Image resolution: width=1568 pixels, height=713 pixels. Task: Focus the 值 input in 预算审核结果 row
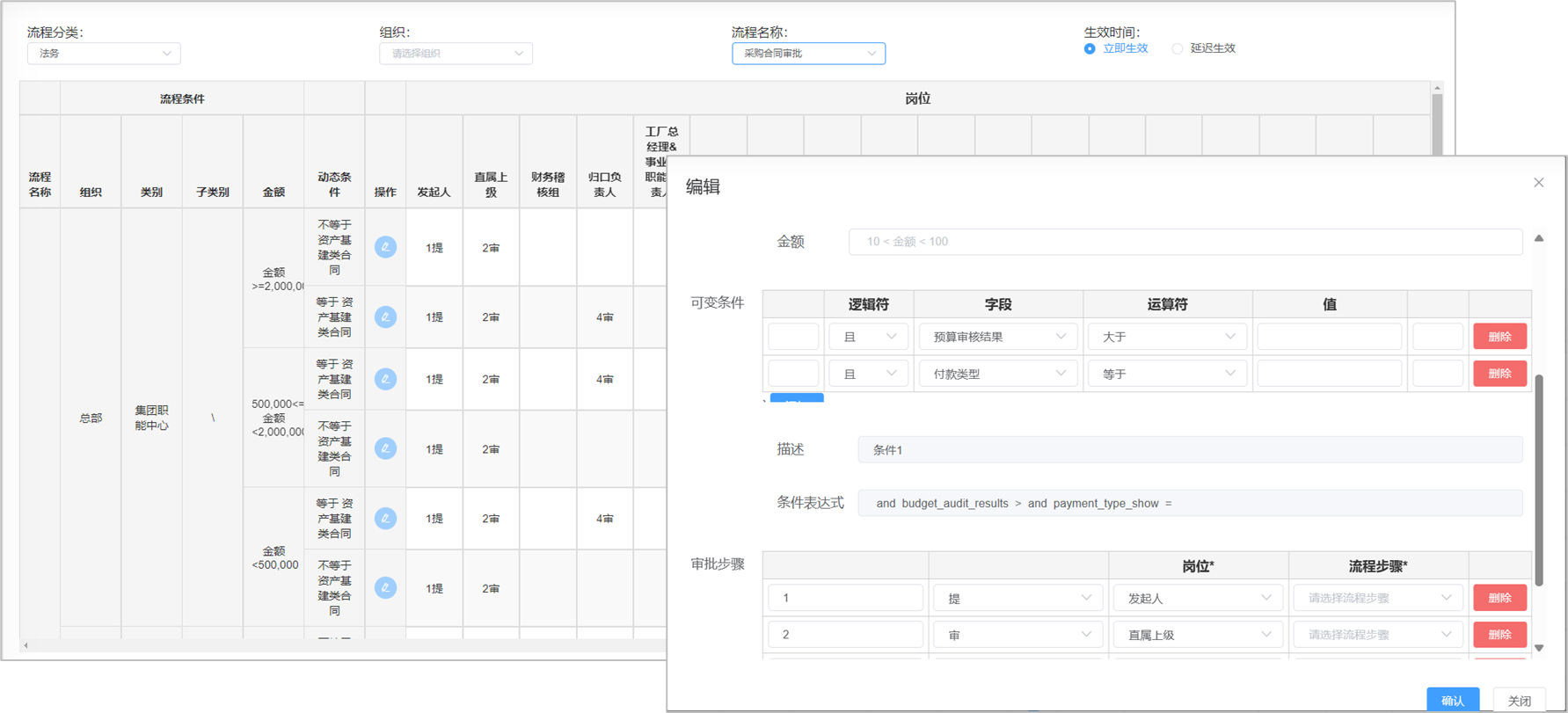[x=1329, y=337]
